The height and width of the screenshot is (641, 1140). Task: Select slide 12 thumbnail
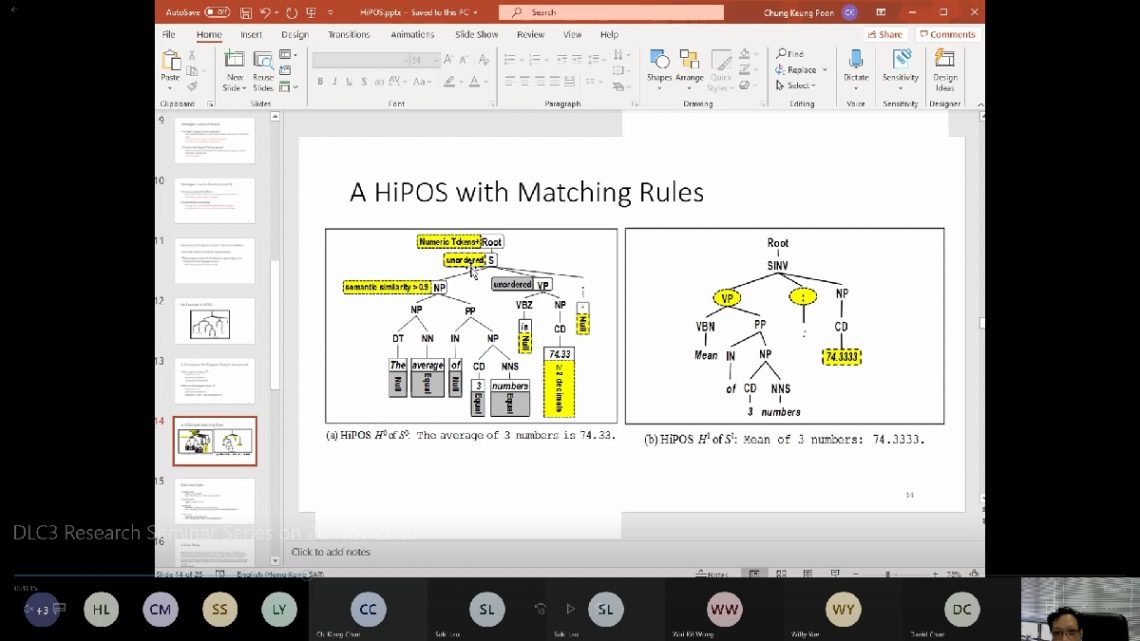click(x=215, y=321)
